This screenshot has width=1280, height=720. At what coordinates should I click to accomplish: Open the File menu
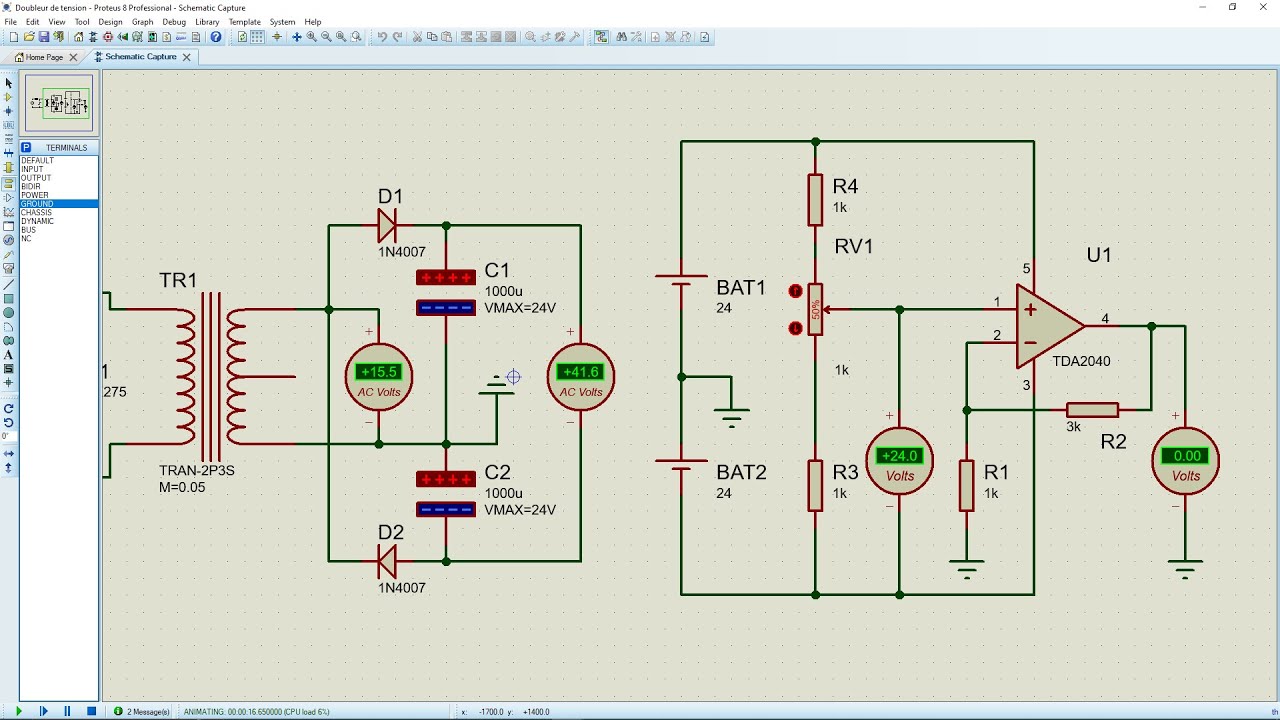(x=10, y=22)
